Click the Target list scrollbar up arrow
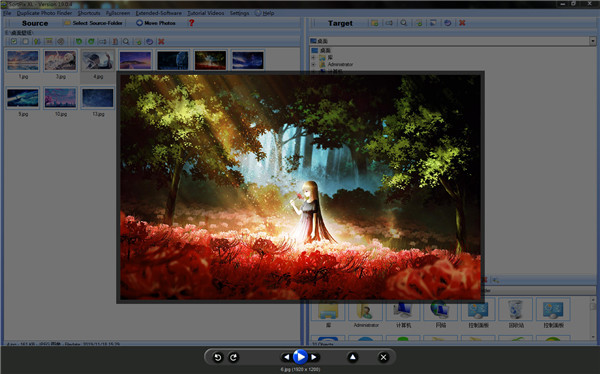 593,301
